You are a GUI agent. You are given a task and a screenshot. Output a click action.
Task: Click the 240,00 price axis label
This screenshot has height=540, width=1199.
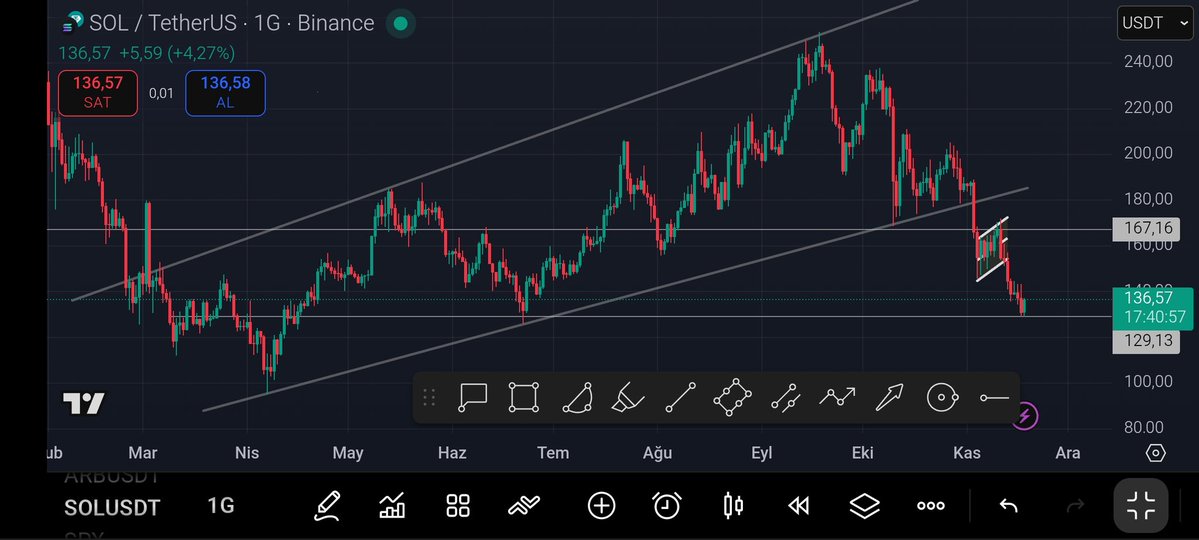(x=1148, y=61)
